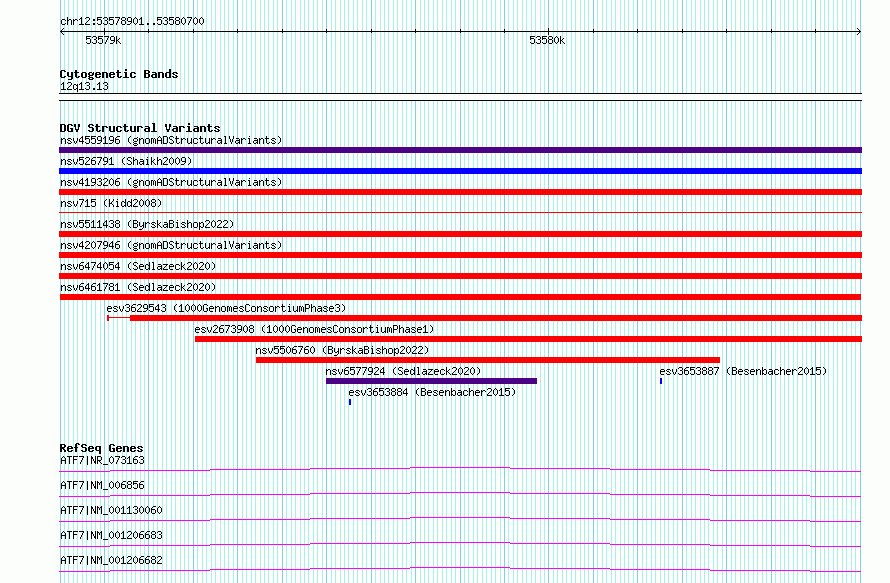Open the ATF7|NM_001130060 transcript label

pos(111,510)
